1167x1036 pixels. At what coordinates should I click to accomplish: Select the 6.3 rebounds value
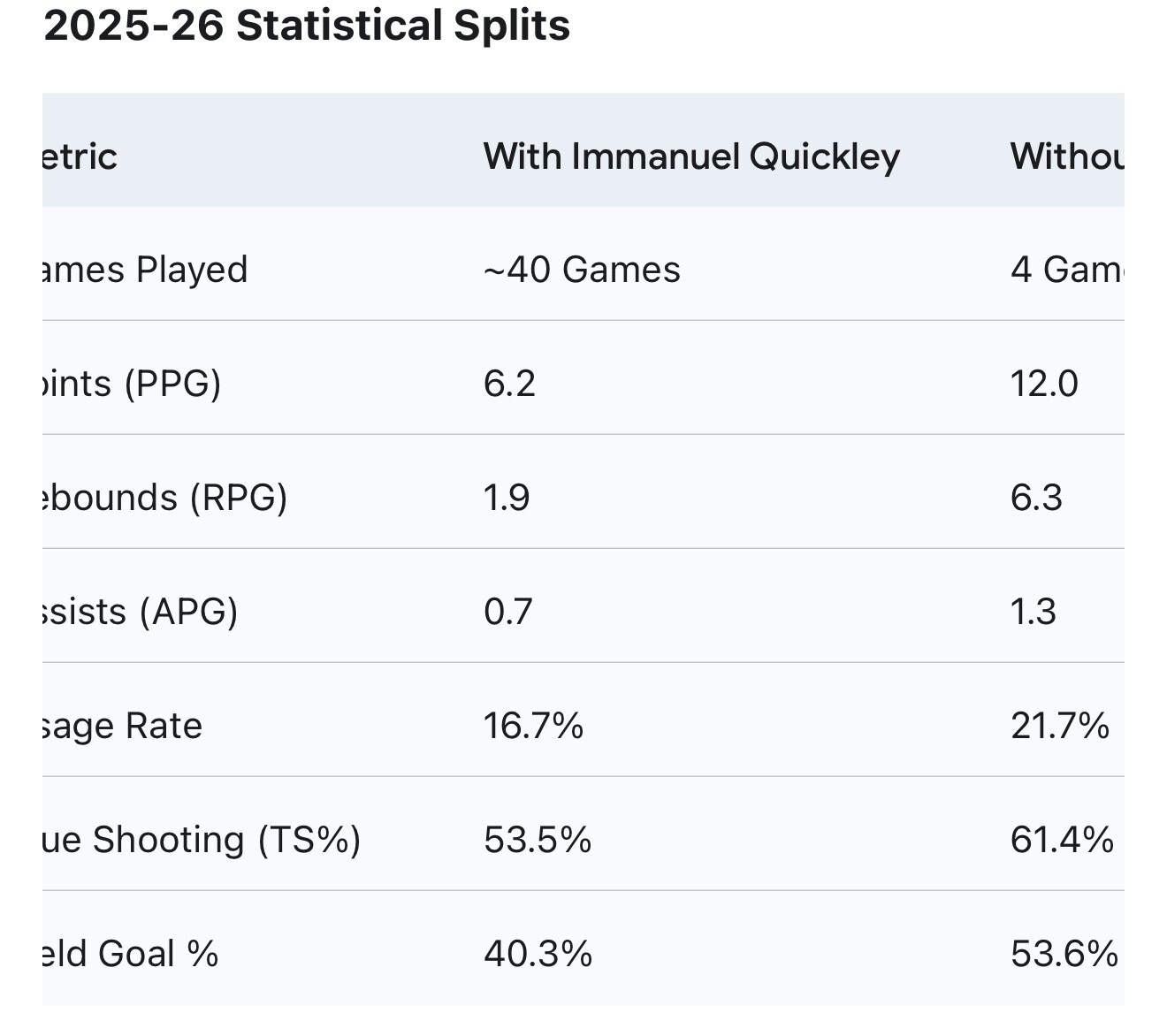coord(1036,498)
